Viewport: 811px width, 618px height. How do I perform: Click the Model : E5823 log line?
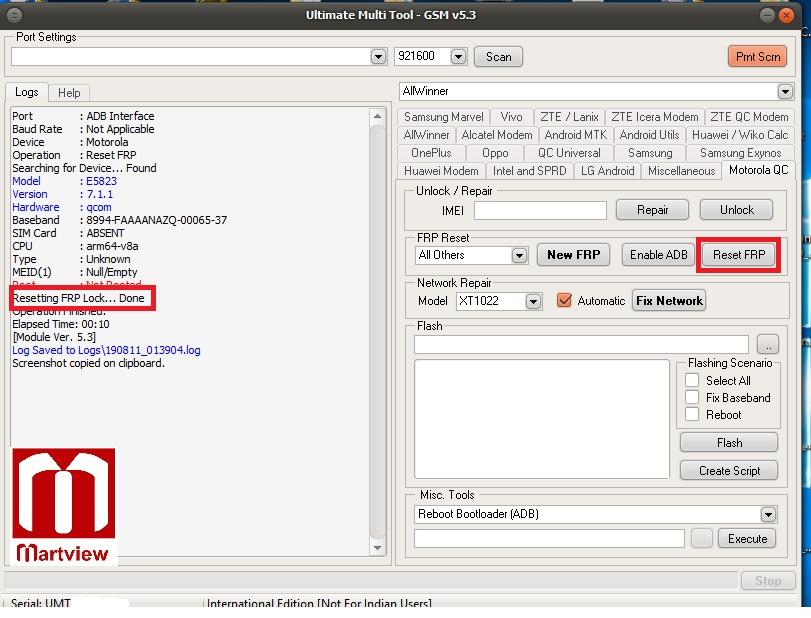click(x=64, y=181)
